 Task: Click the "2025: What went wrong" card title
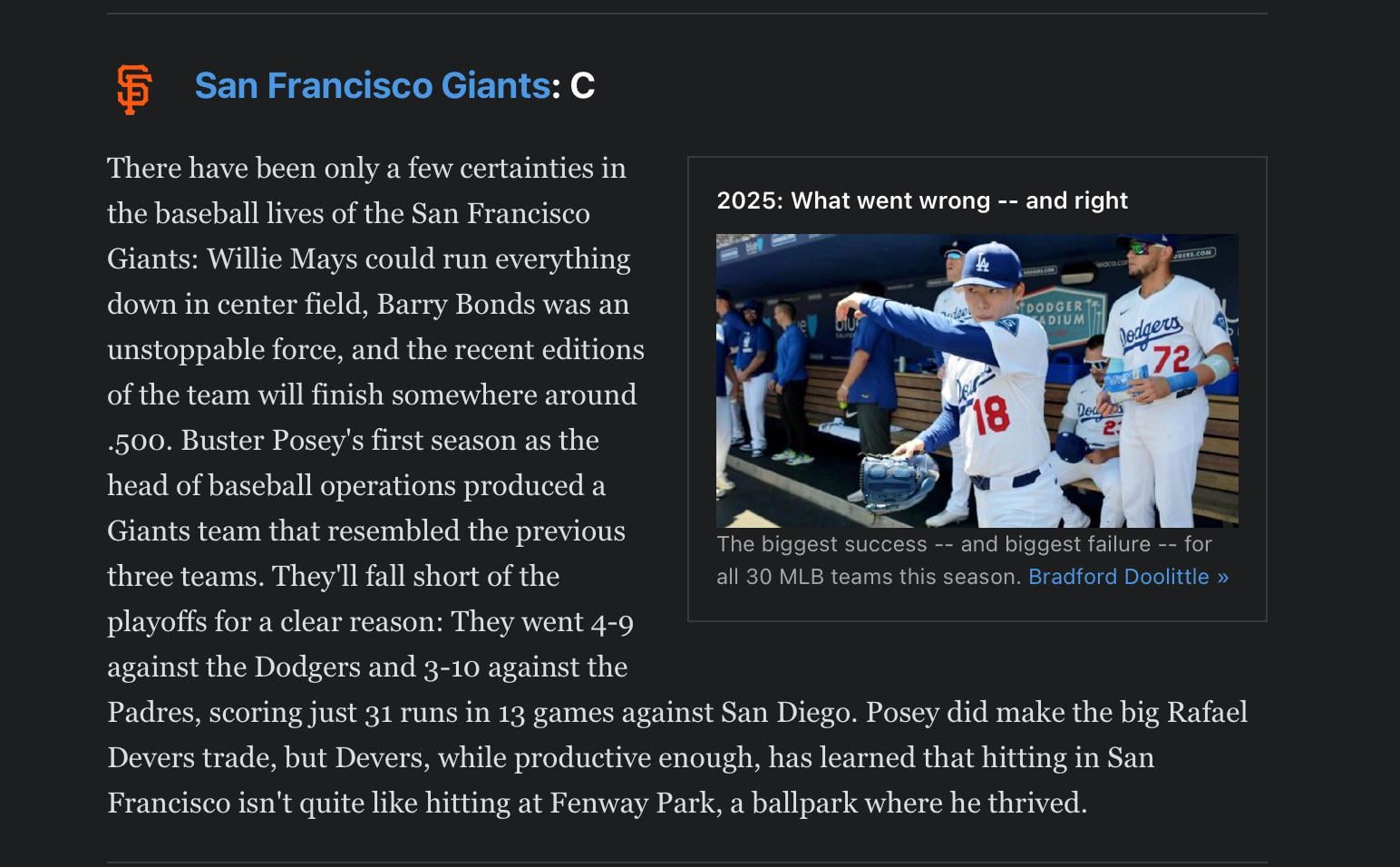tap(921, 200)
